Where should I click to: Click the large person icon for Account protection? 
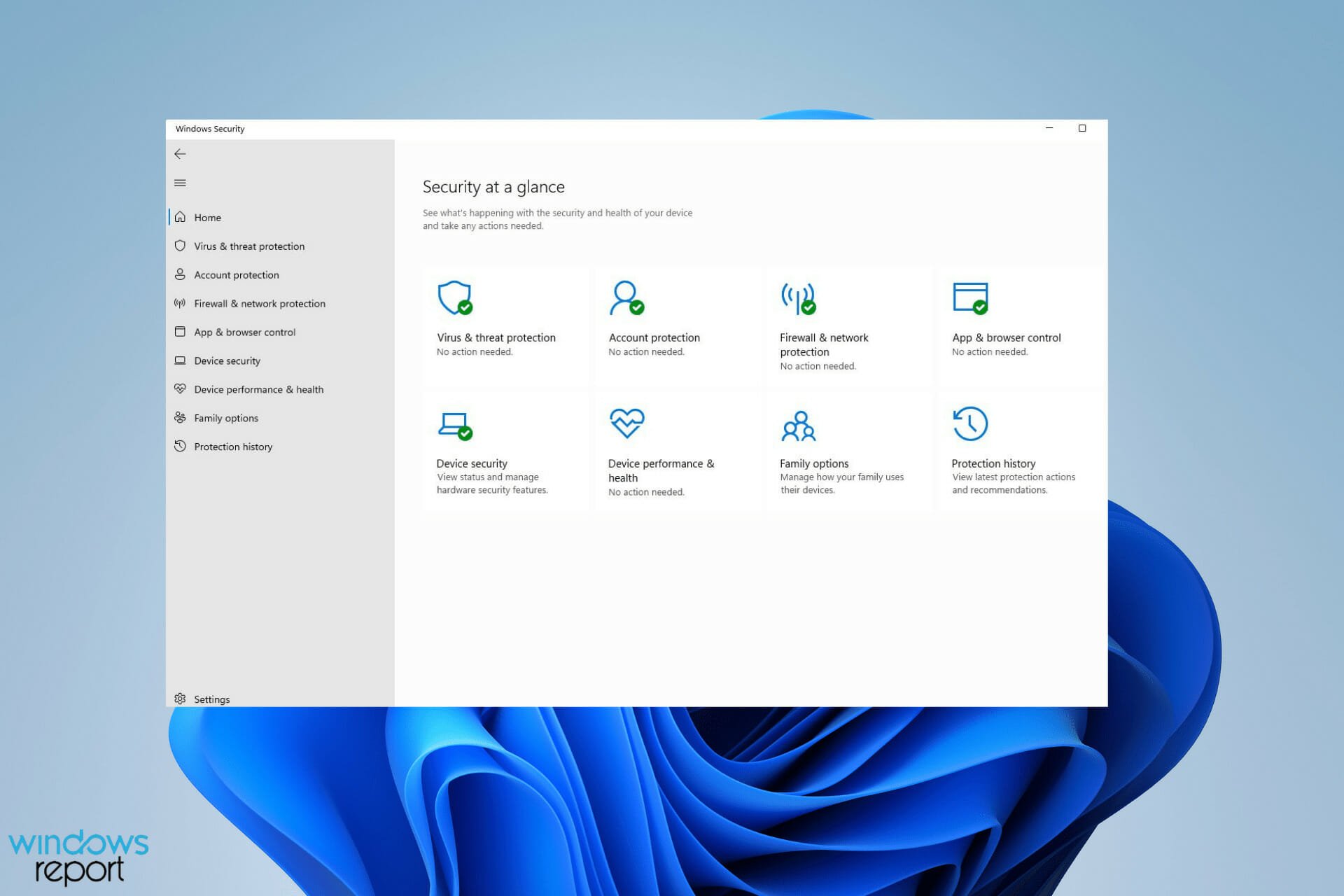[626, 297]
